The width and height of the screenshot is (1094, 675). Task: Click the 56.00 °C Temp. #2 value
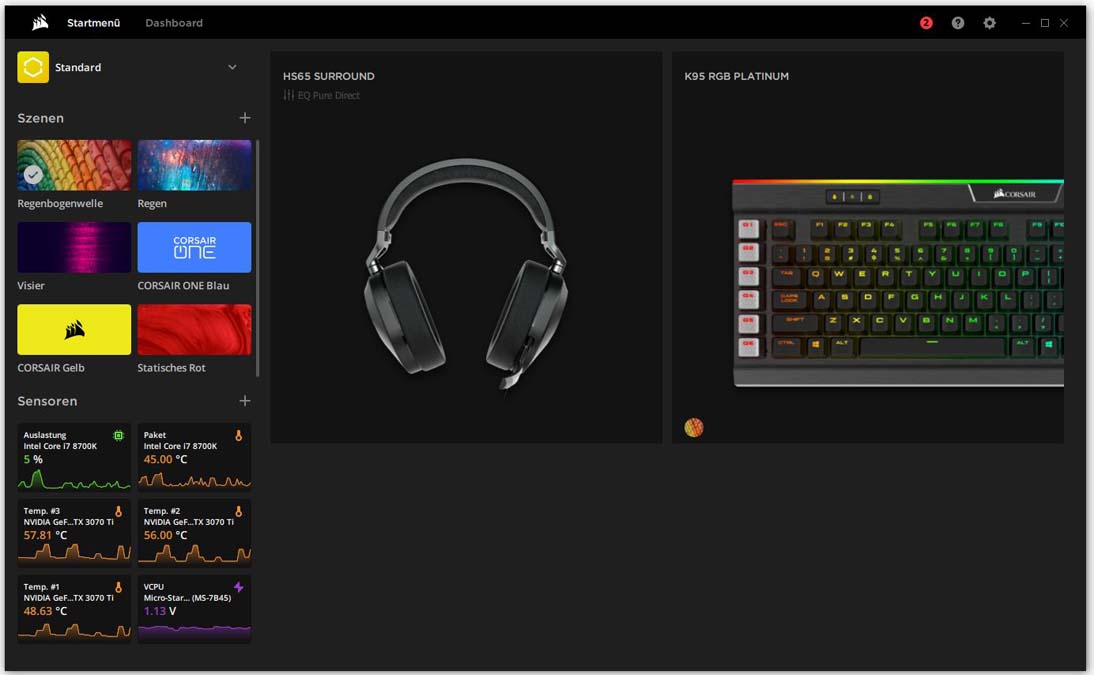165,535
